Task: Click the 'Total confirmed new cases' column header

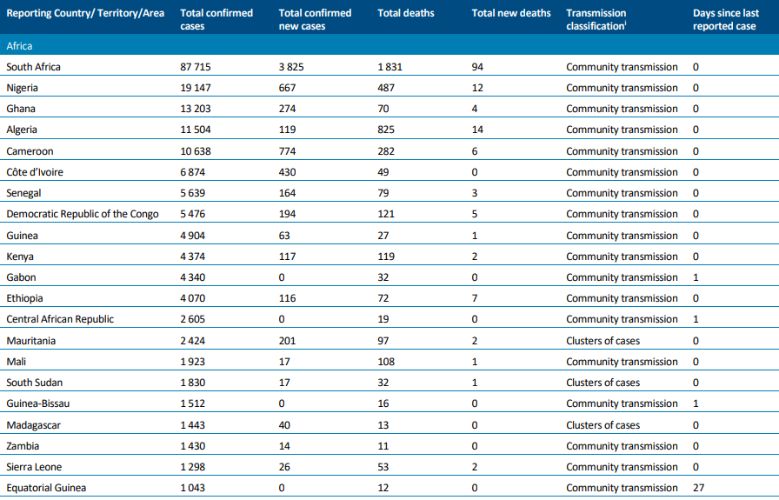Action: click(315, 19)
